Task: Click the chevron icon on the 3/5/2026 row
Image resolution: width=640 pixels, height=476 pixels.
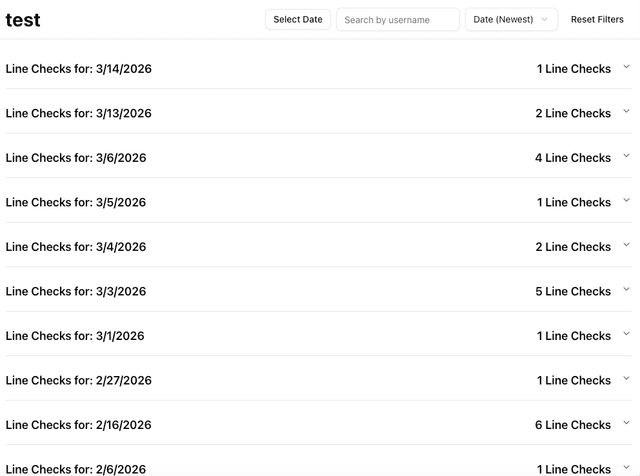Action: tap(626, 200)
